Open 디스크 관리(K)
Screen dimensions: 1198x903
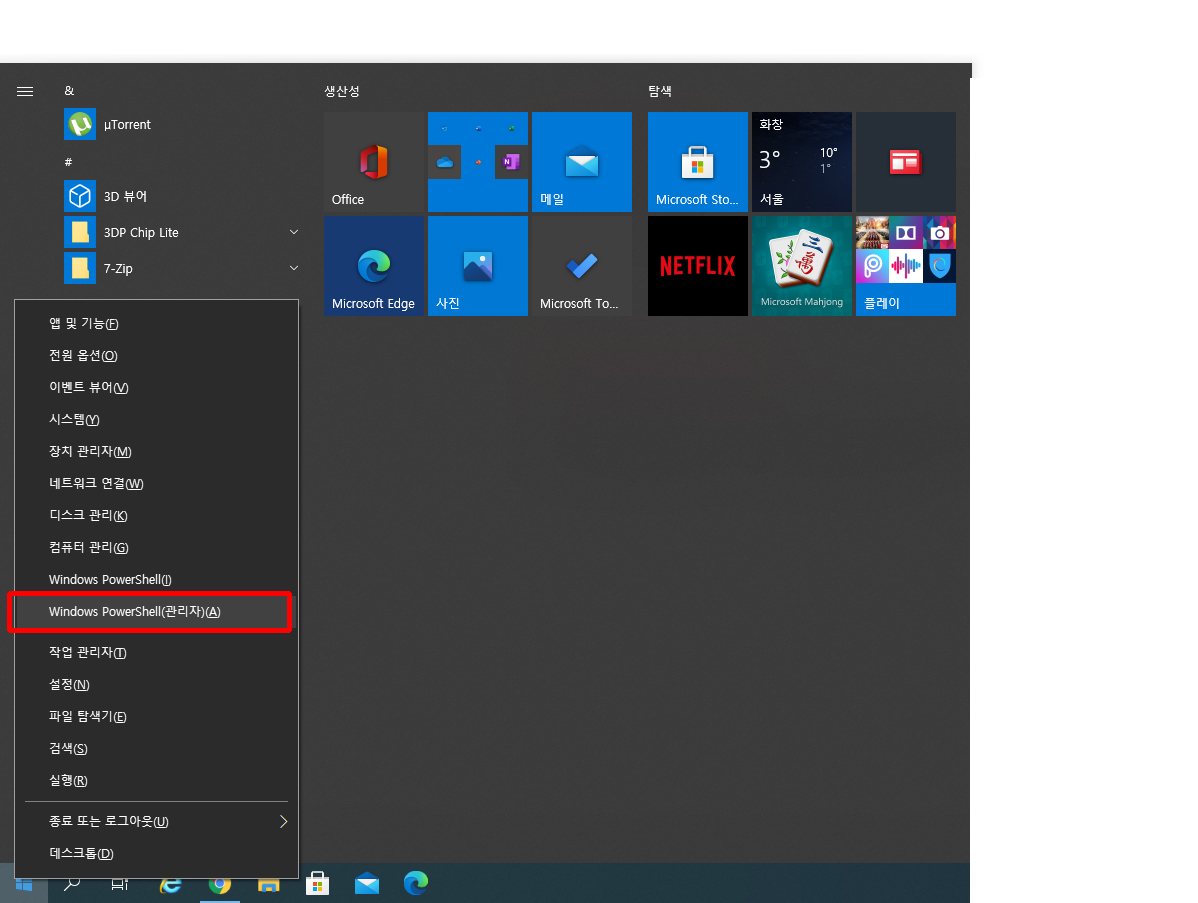[157, 516]
